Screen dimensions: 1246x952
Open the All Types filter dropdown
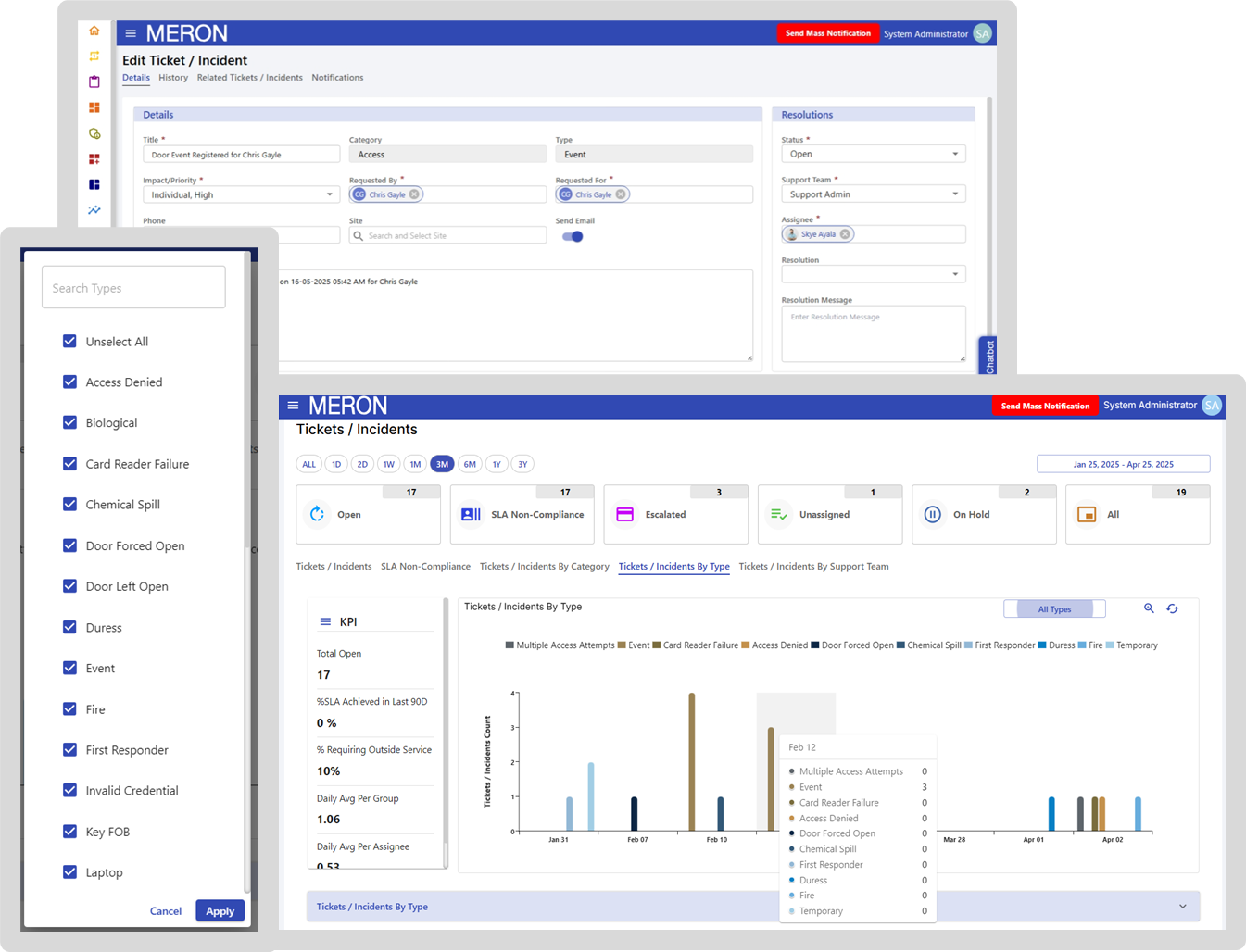[x=1055, y=608]
